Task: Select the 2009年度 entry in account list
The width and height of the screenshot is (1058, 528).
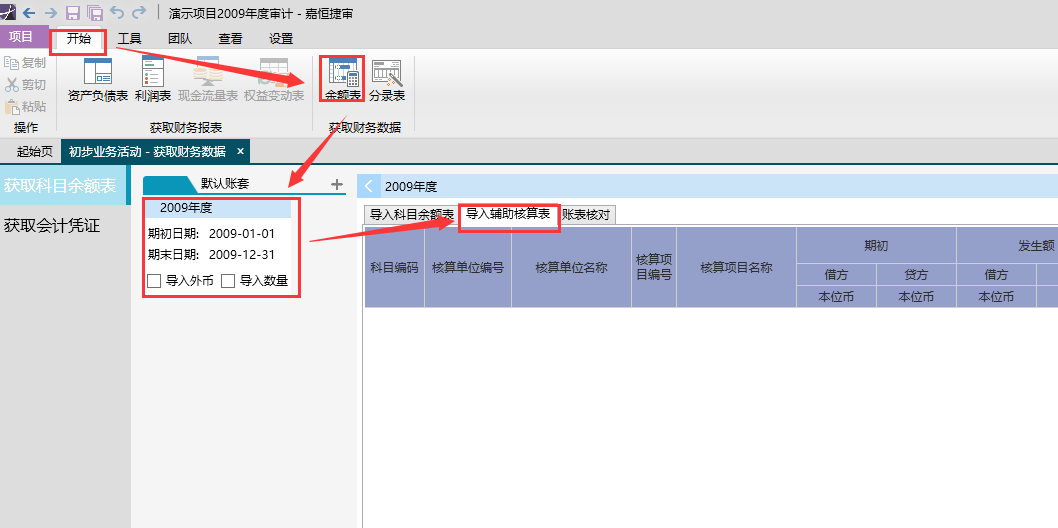Action: tap(217, 208)
